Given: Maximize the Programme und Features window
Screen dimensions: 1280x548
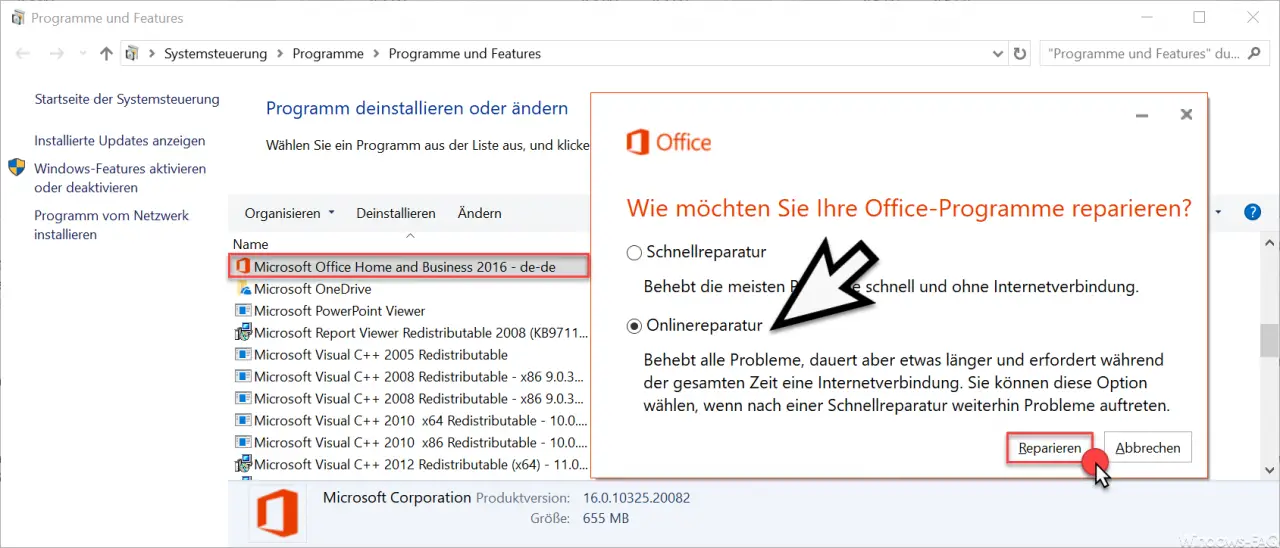Looking at the screenshot, I should point(1199,18).
